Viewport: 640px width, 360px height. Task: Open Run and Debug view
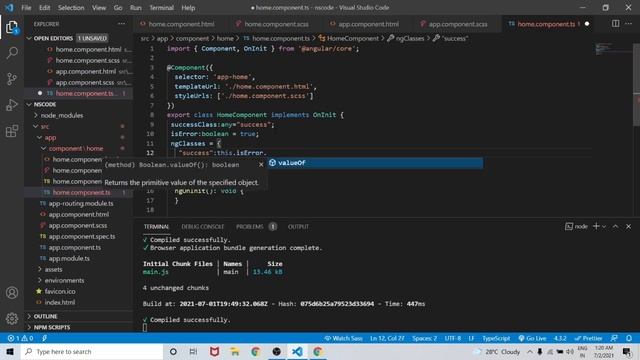(12, 105)
